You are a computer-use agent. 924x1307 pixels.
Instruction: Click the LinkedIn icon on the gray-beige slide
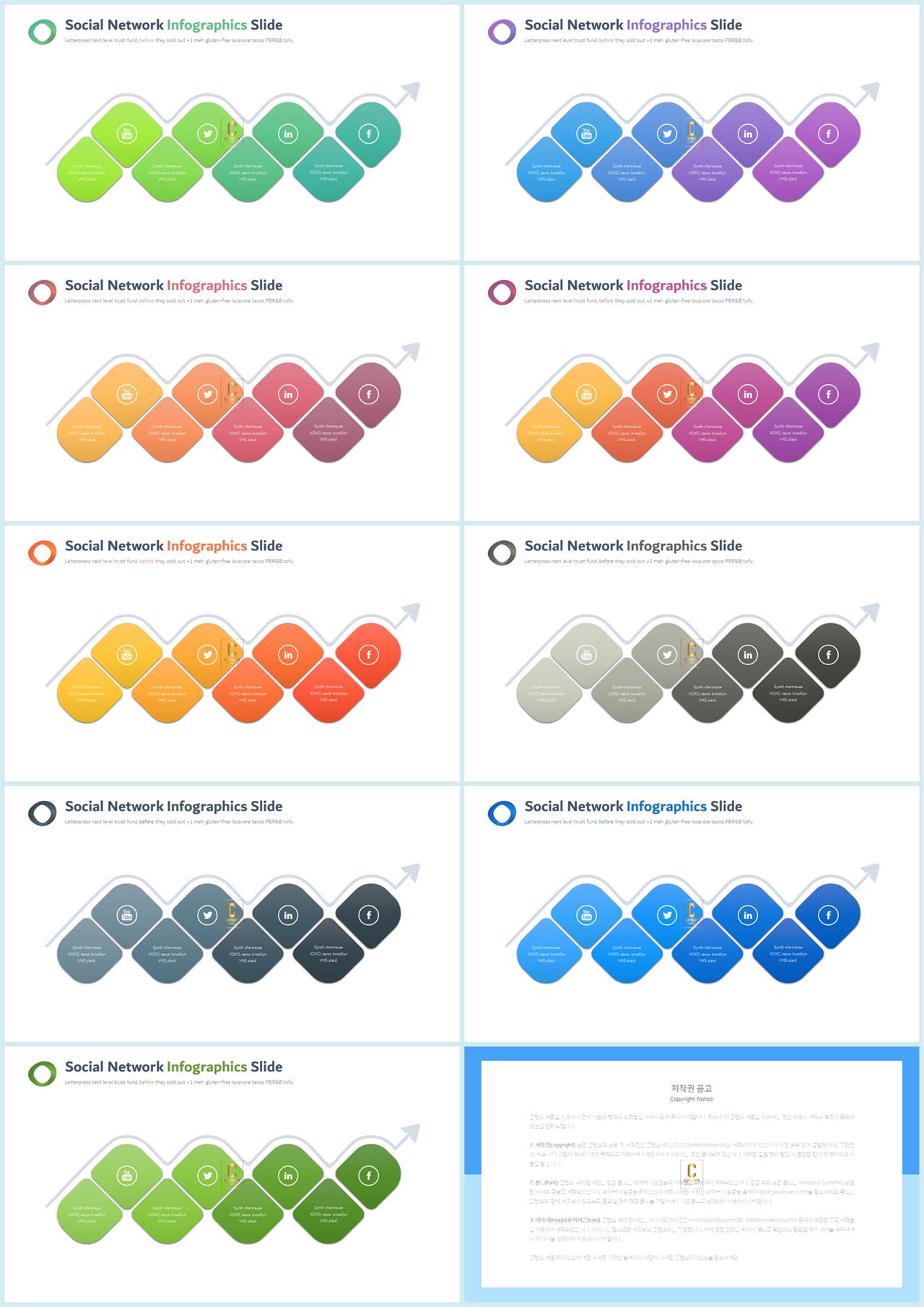pos(748,655)
